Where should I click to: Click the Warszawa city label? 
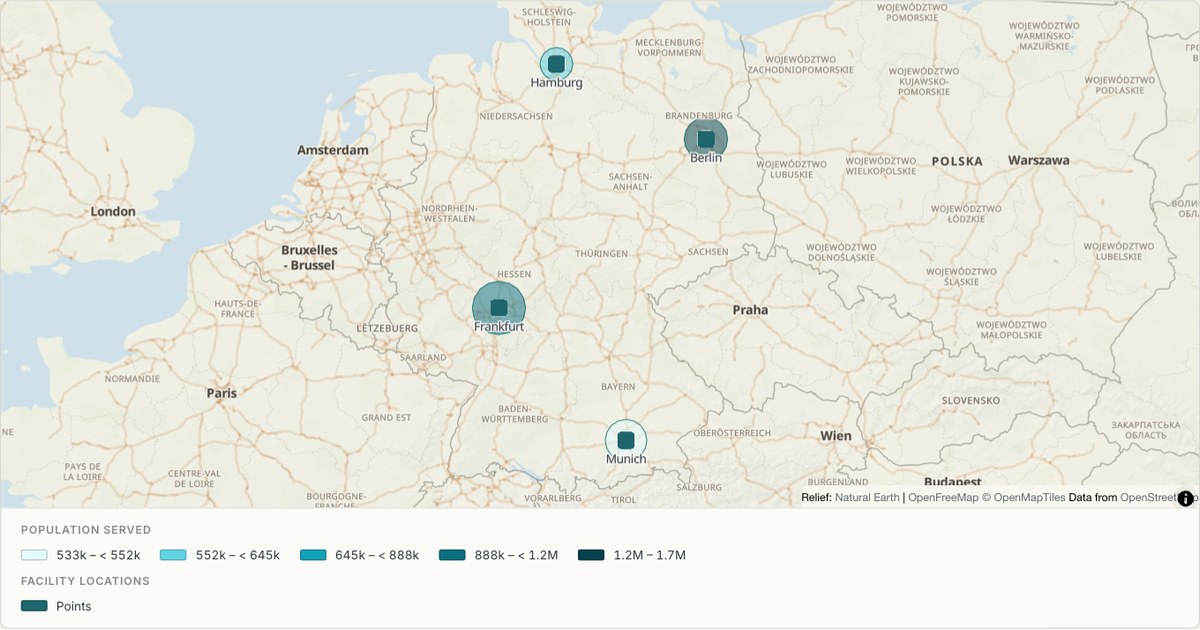point(1039,160)
